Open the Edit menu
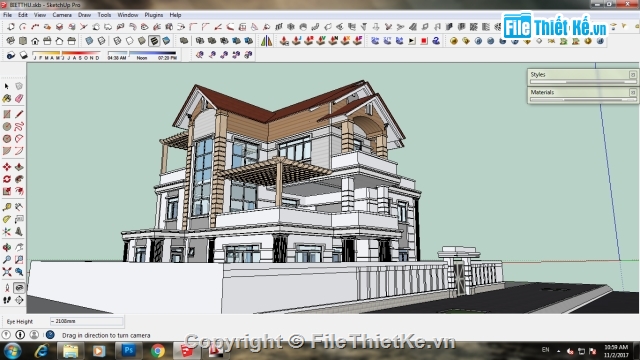This screenshot has width=640, height=360. [22, 15]
